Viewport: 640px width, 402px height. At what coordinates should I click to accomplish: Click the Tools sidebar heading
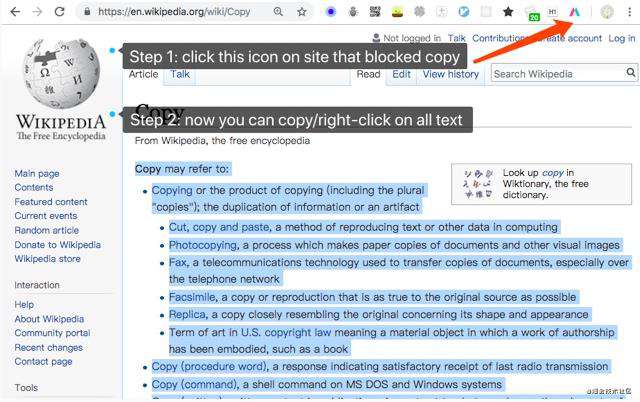click(x=26, y=388)
